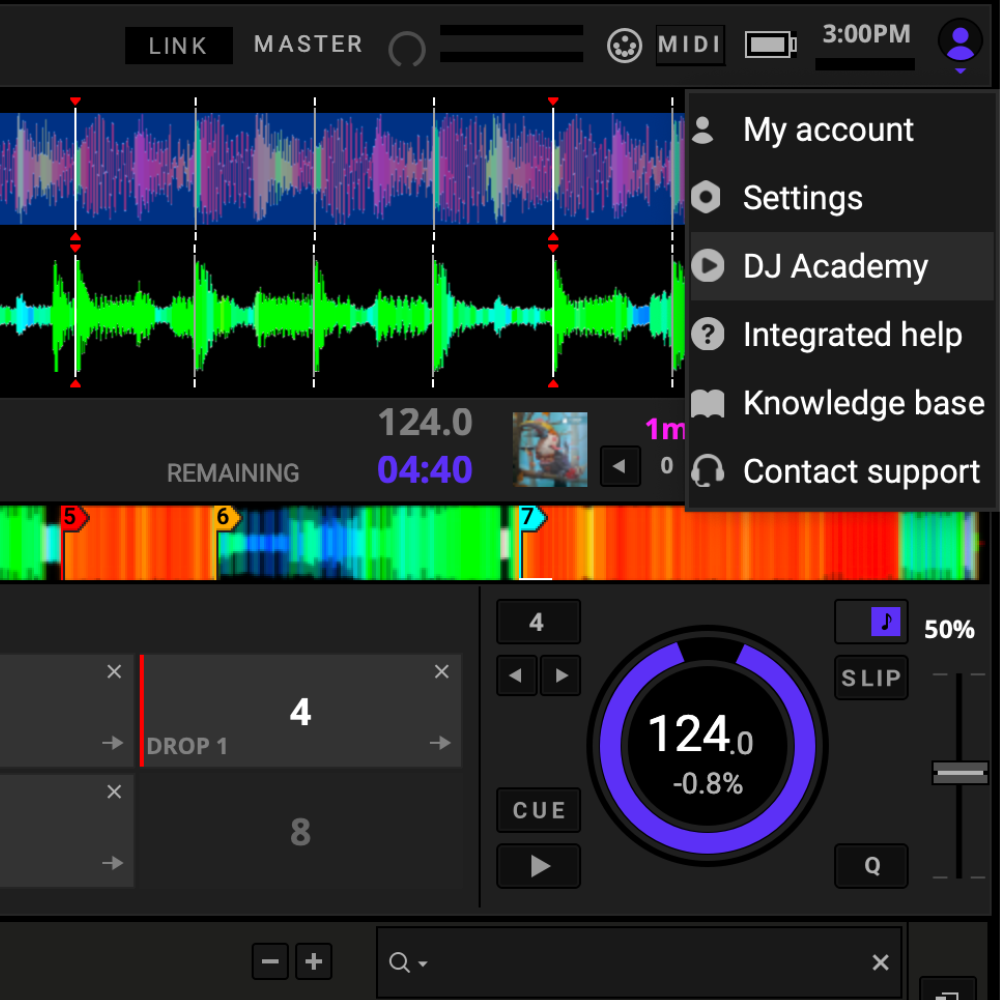This screenshot has width=1000, height=1000.
Task: Click the track album artwork
Action: click(550, 449)
